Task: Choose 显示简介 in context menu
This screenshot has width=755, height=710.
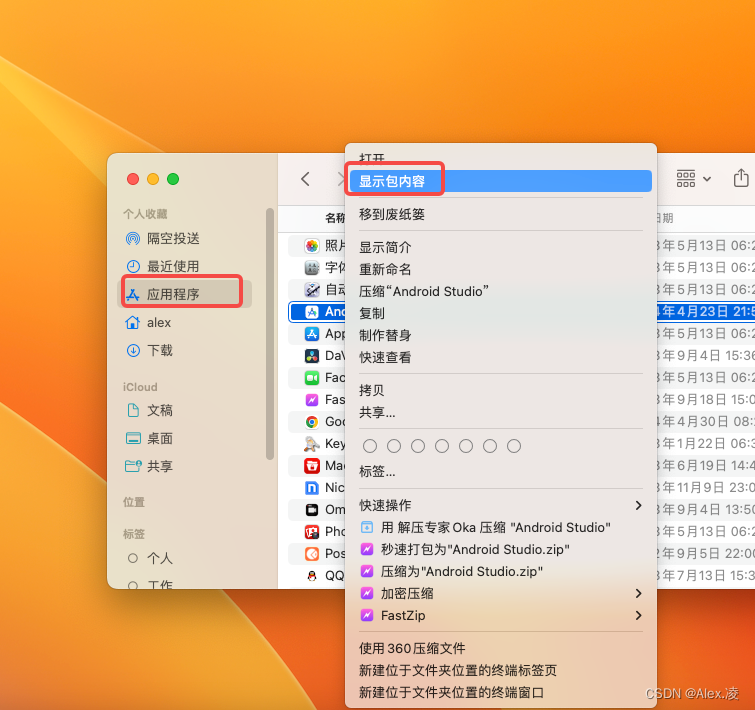Action: pos(501,247)
